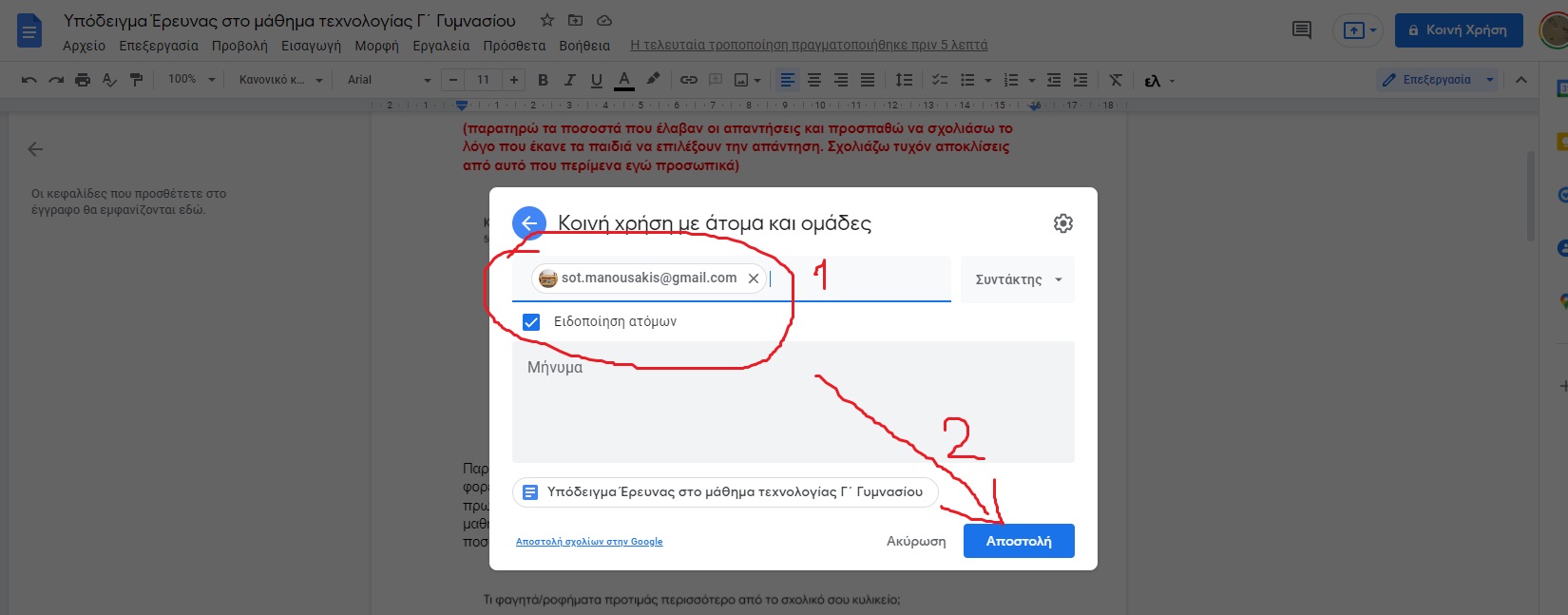Open the share settings gear icon
The height and width of the screenshot is (615, 1568).
[x=1063, y=223]
